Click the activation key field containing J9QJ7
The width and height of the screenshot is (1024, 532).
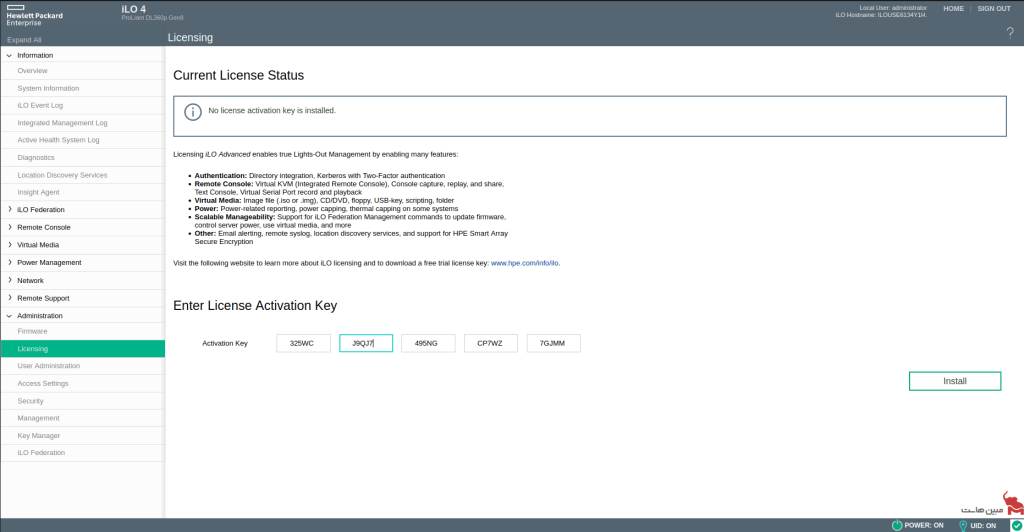pyautogui.click(x=366, y=343)
